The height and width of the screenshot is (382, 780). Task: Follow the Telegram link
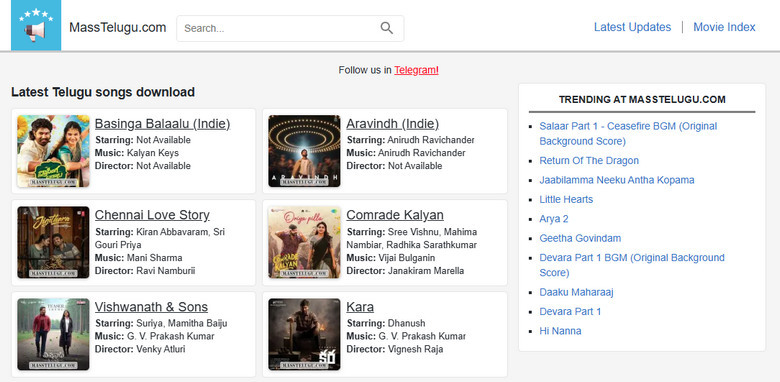[416, 70]
